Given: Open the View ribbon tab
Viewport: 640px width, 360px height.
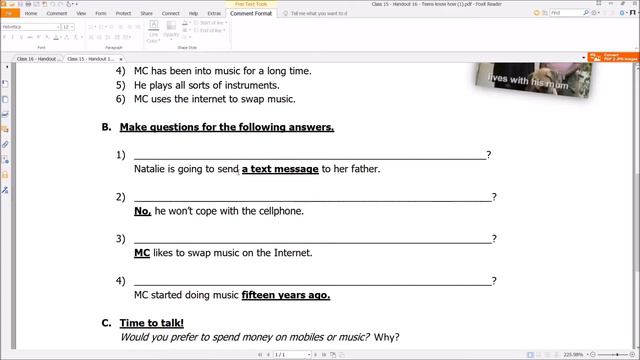Looking at the screenshot, I should [x=81, y=13].
